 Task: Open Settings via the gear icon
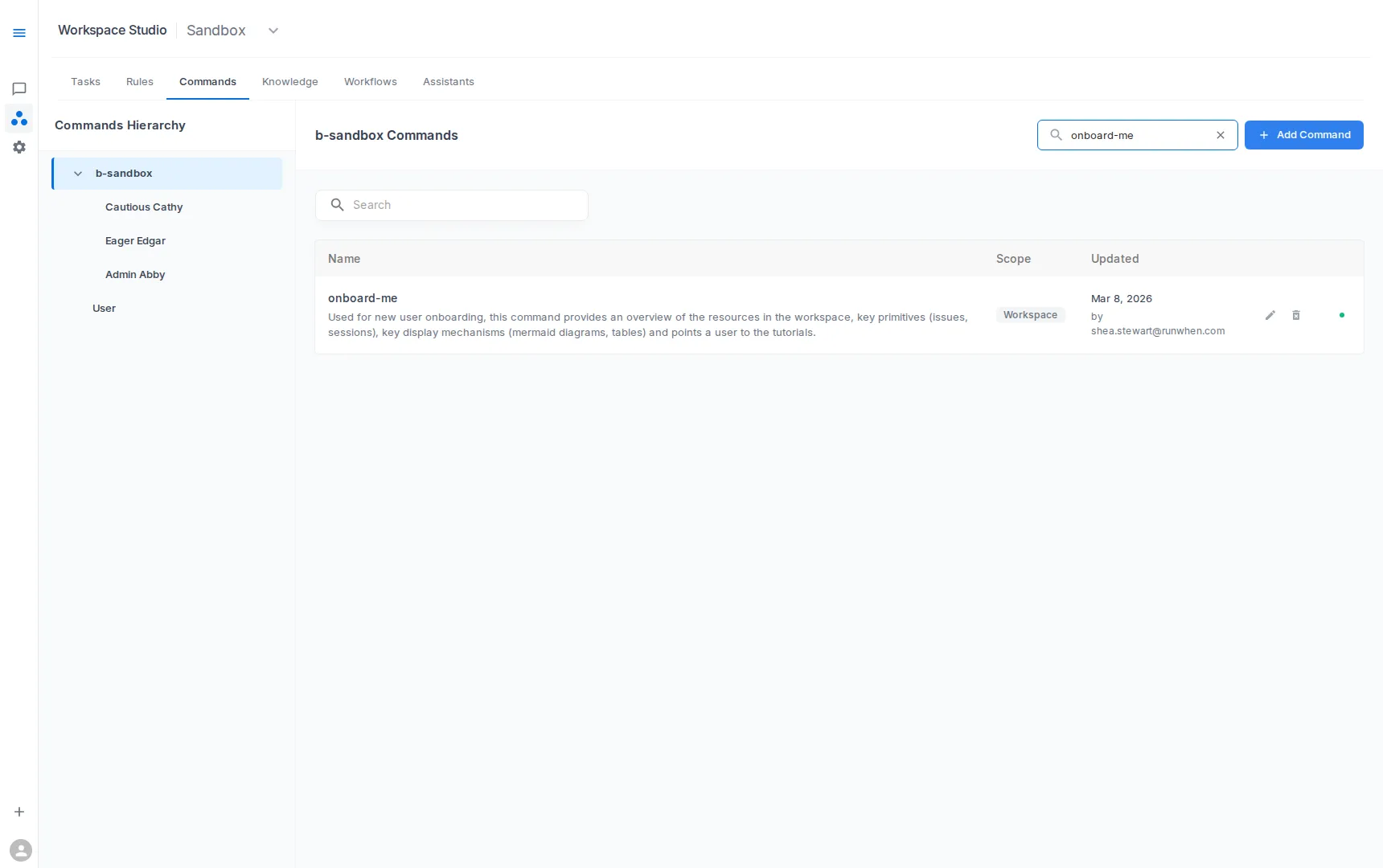coord(19,147)
